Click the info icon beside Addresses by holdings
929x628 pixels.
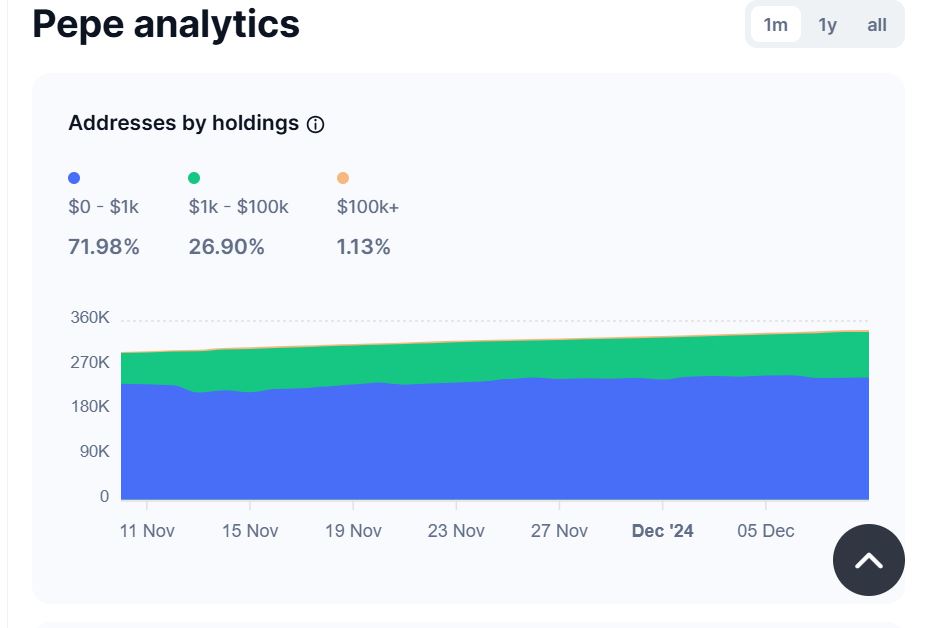tap(315, 124)
